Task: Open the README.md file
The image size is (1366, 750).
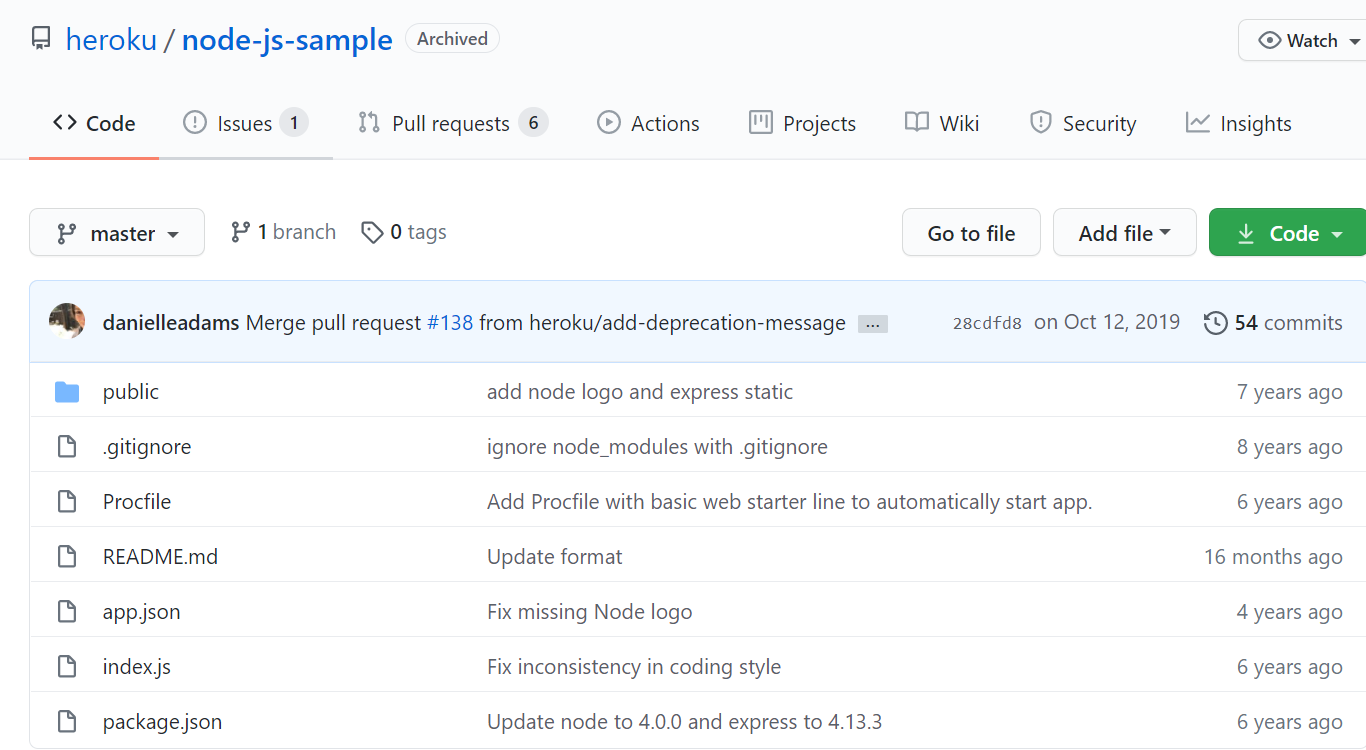Action: point(160,557)
